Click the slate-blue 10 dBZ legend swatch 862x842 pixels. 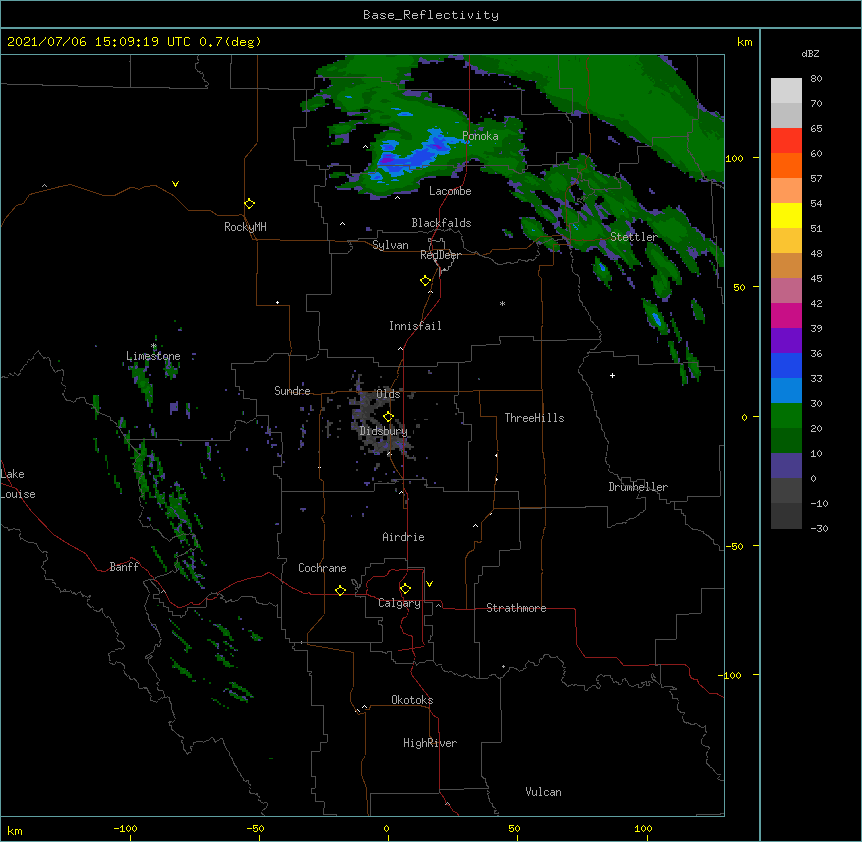786,466
